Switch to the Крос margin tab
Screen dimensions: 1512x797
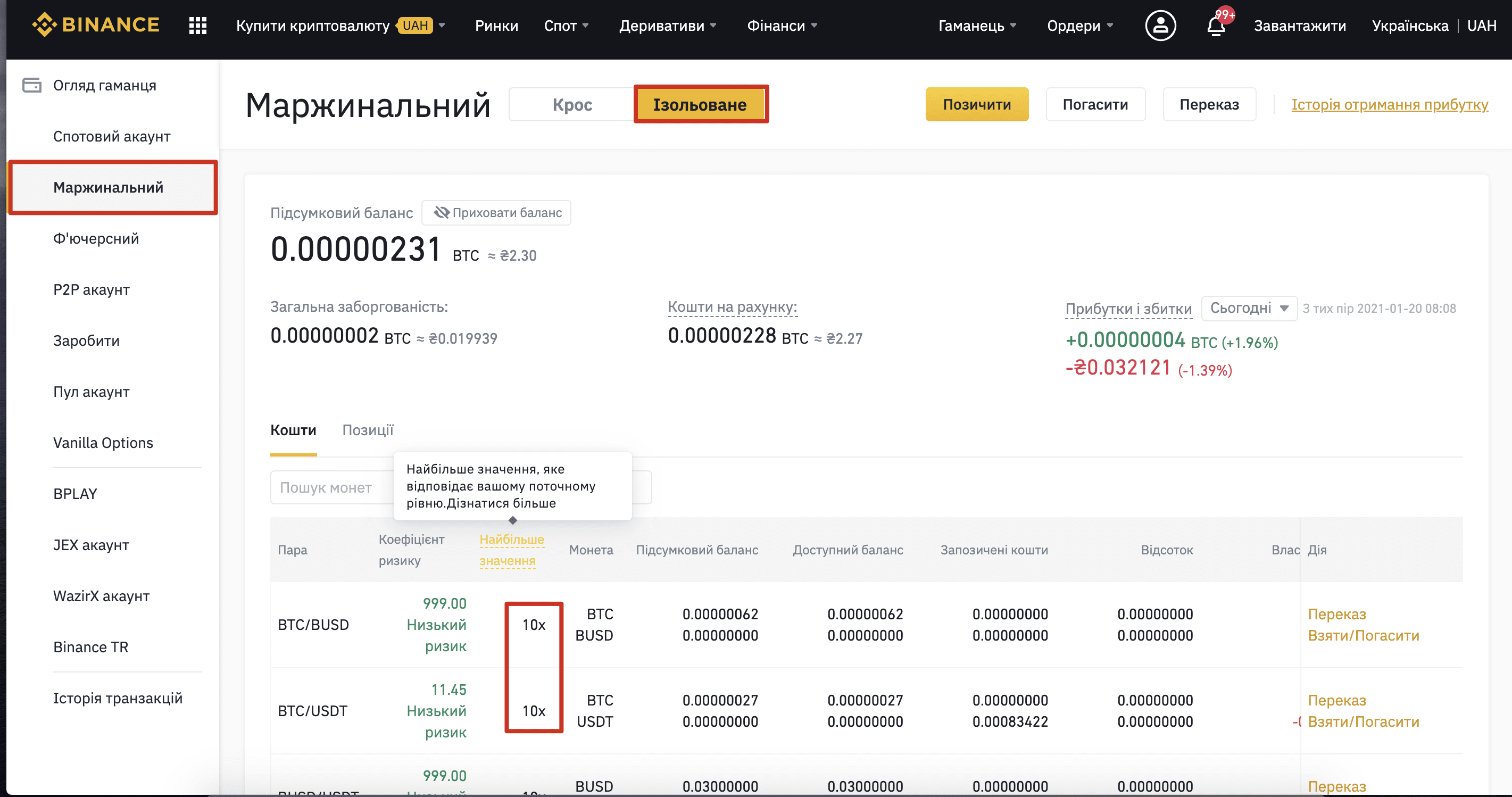[x=572, y=104]
